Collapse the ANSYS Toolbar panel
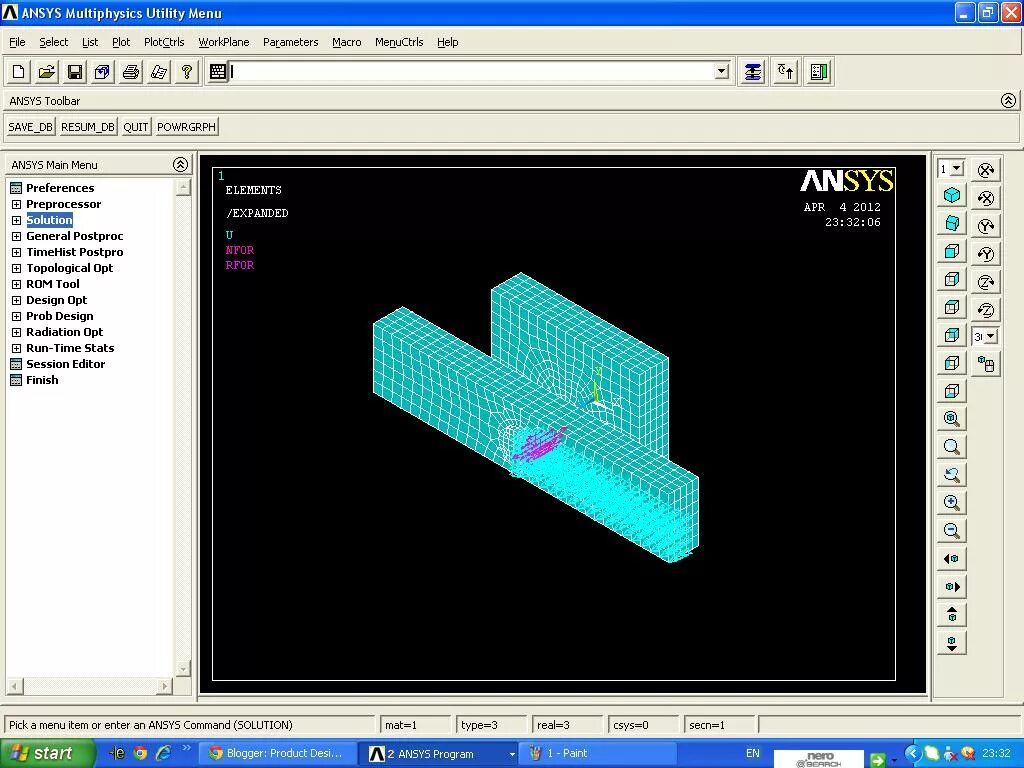Screen dimensions: 1024x768 tap(1008, 100)
